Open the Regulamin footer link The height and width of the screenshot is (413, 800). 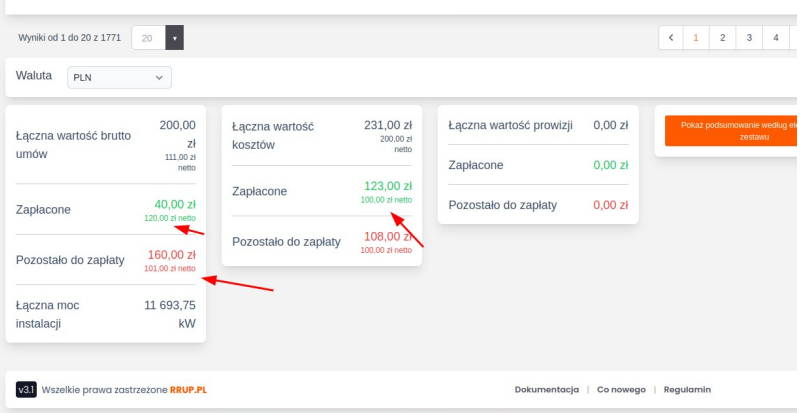coord(687,389)
